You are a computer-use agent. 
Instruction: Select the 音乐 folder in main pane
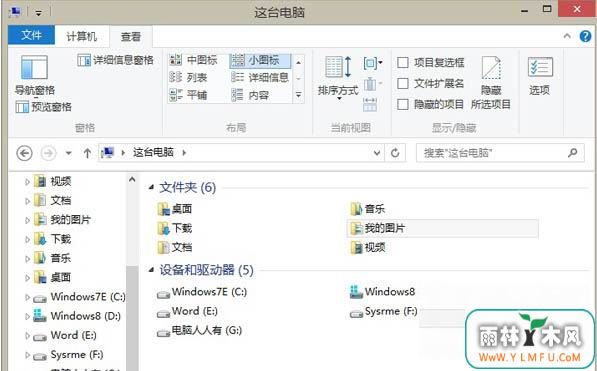pyautogui.click(x=368, y=209)
